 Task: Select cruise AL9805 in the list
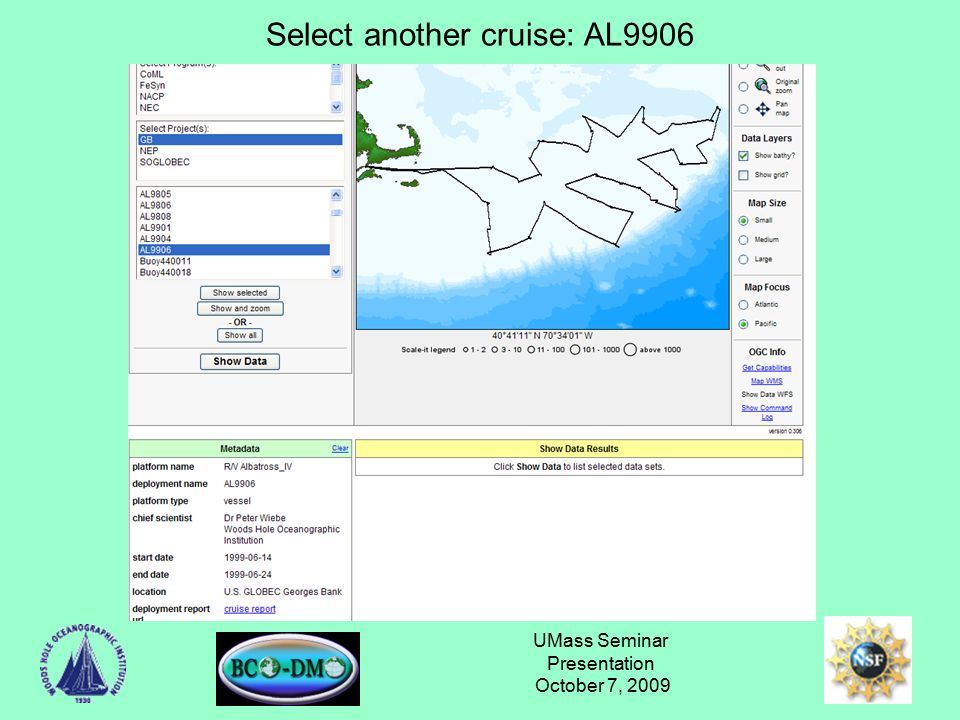[234, 194]
